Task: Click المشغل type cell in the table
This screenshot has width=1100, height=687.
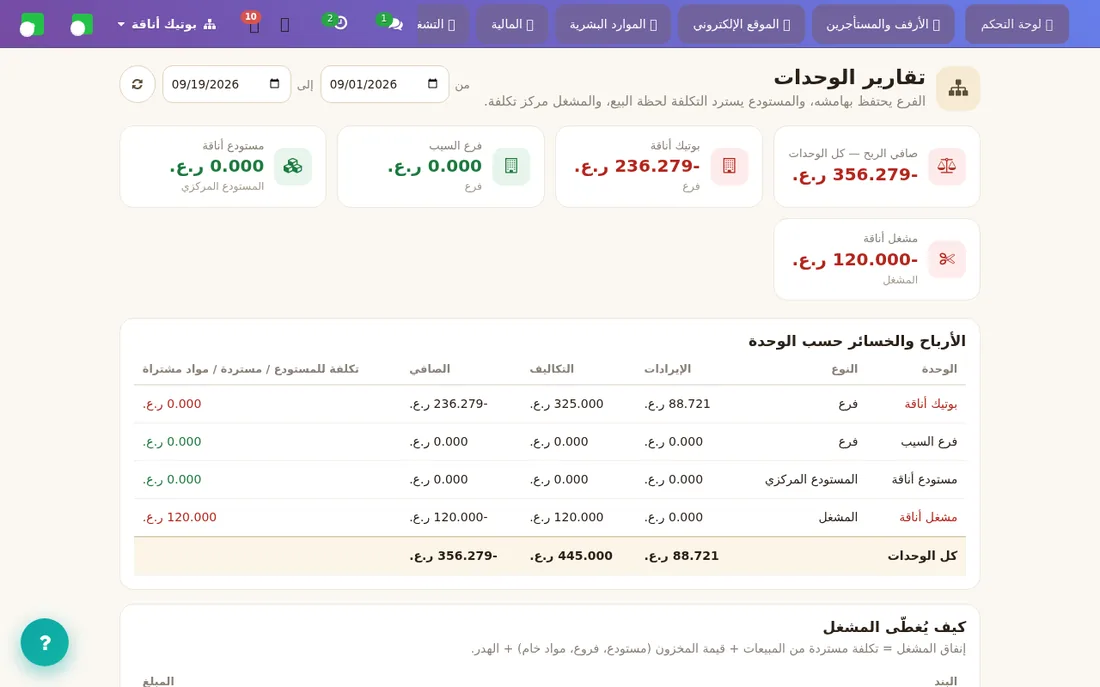Action: [x=838, y=517]
